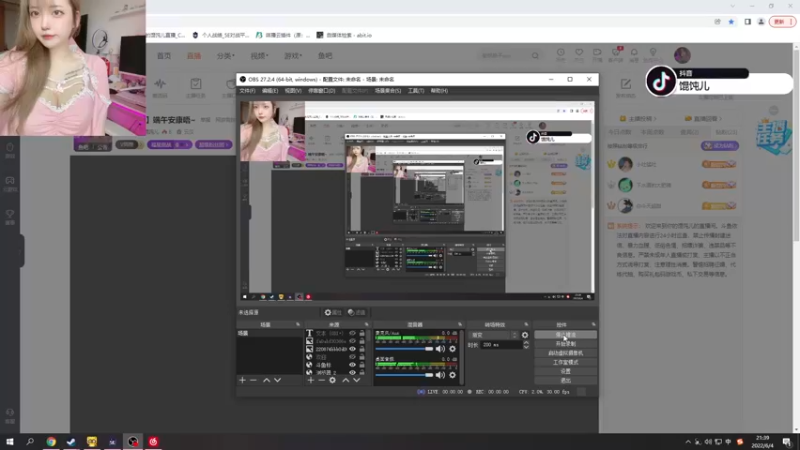Open desktop audio channel gear settings
Viewport: 800px width, 450px height.
tap(453, 375)
